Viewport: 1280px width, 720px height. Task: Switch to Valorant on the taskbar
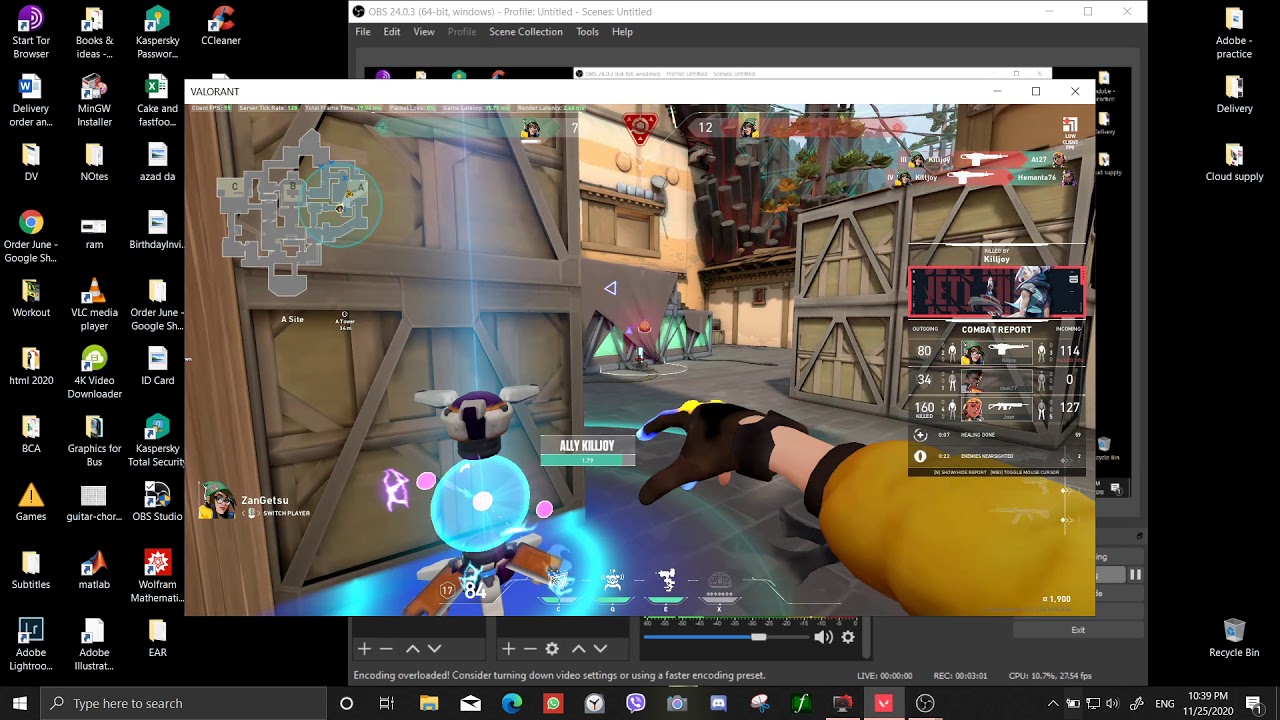(x=883, y=703)
